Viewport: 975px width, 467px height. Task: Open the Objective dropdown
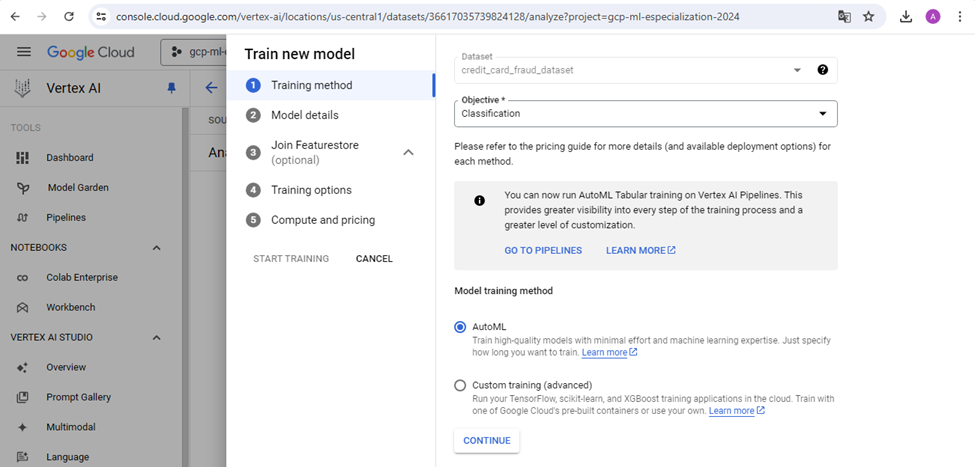(645, 114)
